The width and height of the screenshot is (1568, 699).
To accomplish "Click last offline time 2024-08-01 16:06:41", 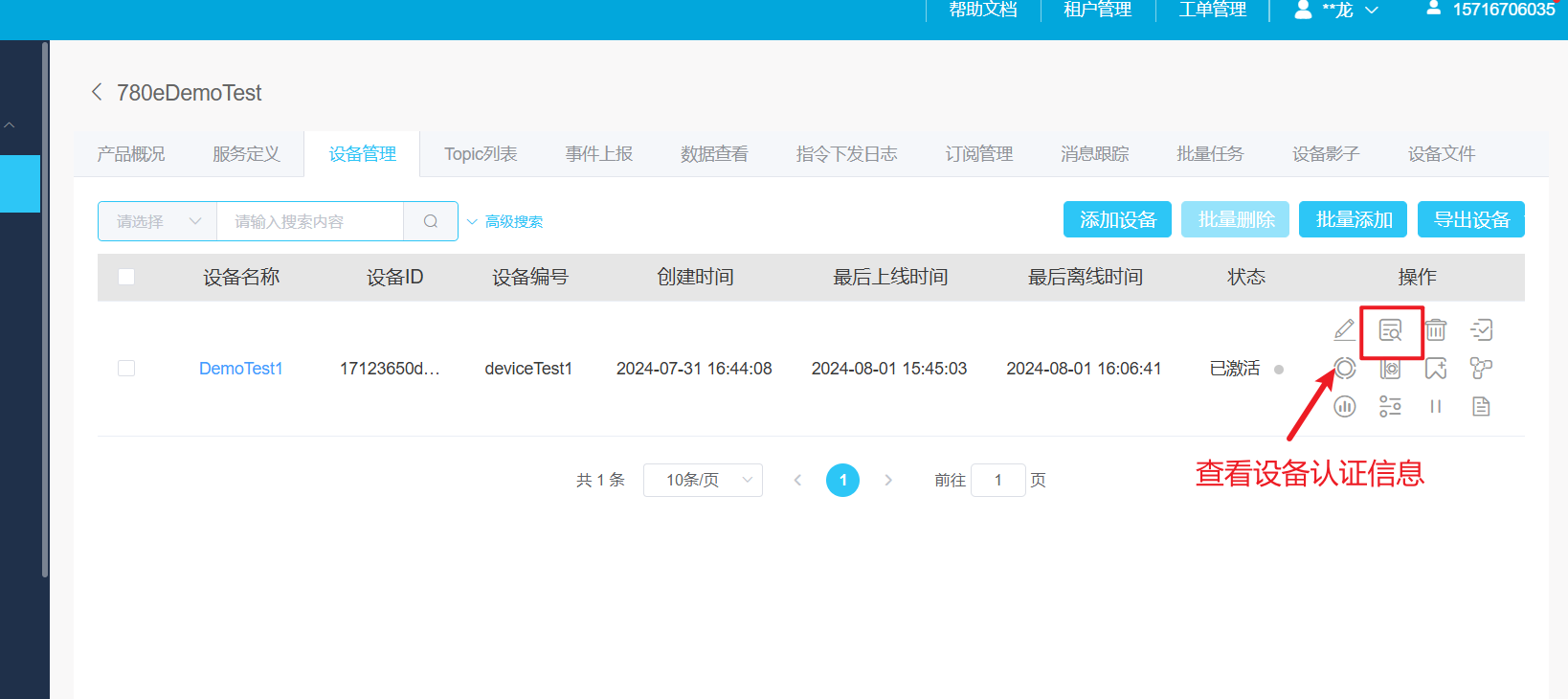I will [1084, 369].
